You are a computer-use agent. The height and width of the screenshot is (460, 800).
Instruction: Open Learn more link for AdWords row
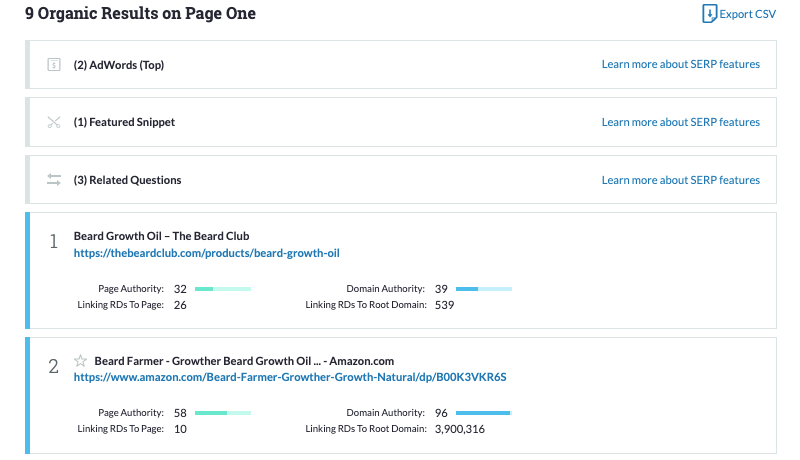680,65
